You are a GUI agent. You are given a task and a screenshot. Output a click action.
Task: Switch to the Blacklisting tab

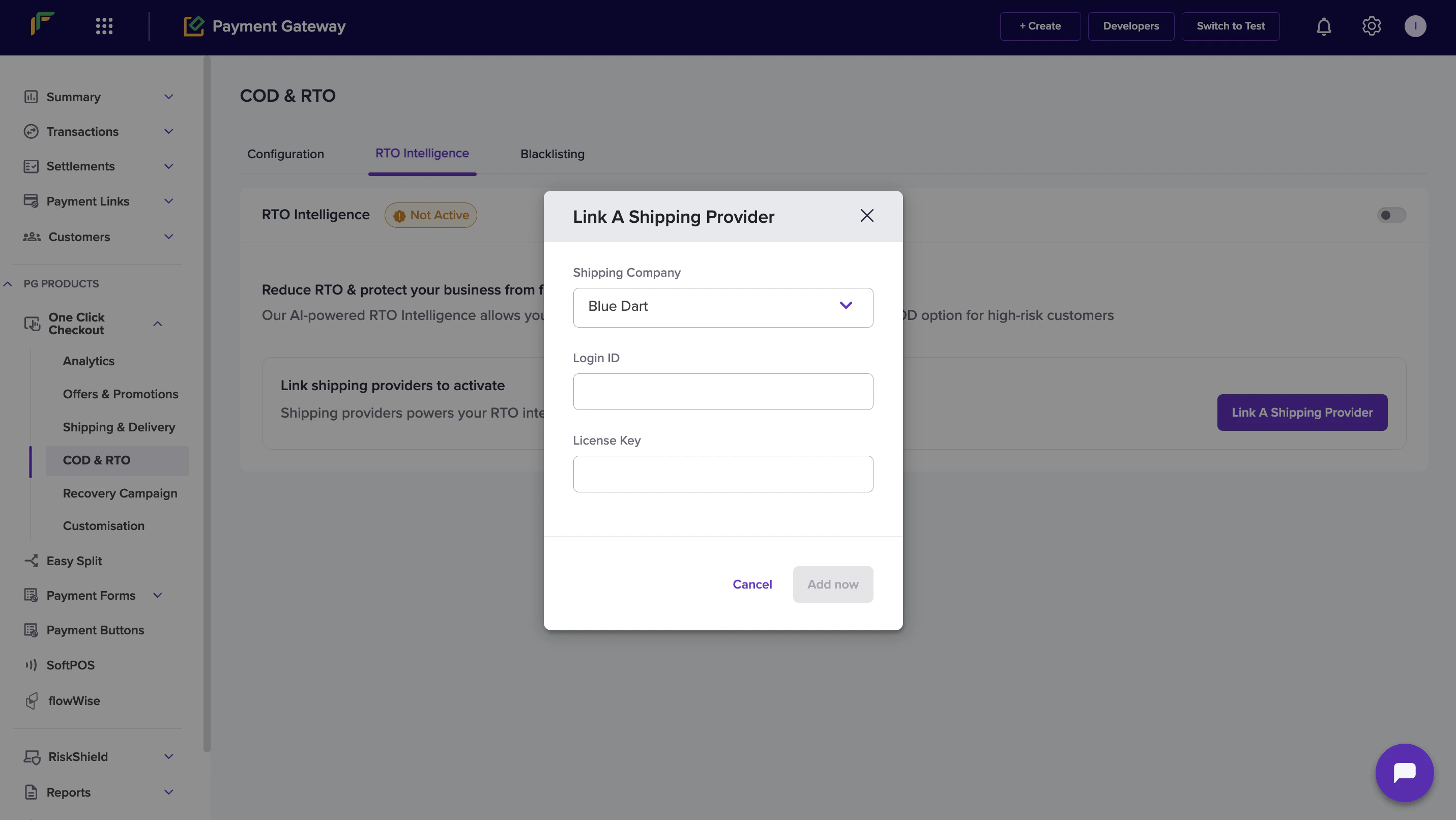tap(551, 154)
